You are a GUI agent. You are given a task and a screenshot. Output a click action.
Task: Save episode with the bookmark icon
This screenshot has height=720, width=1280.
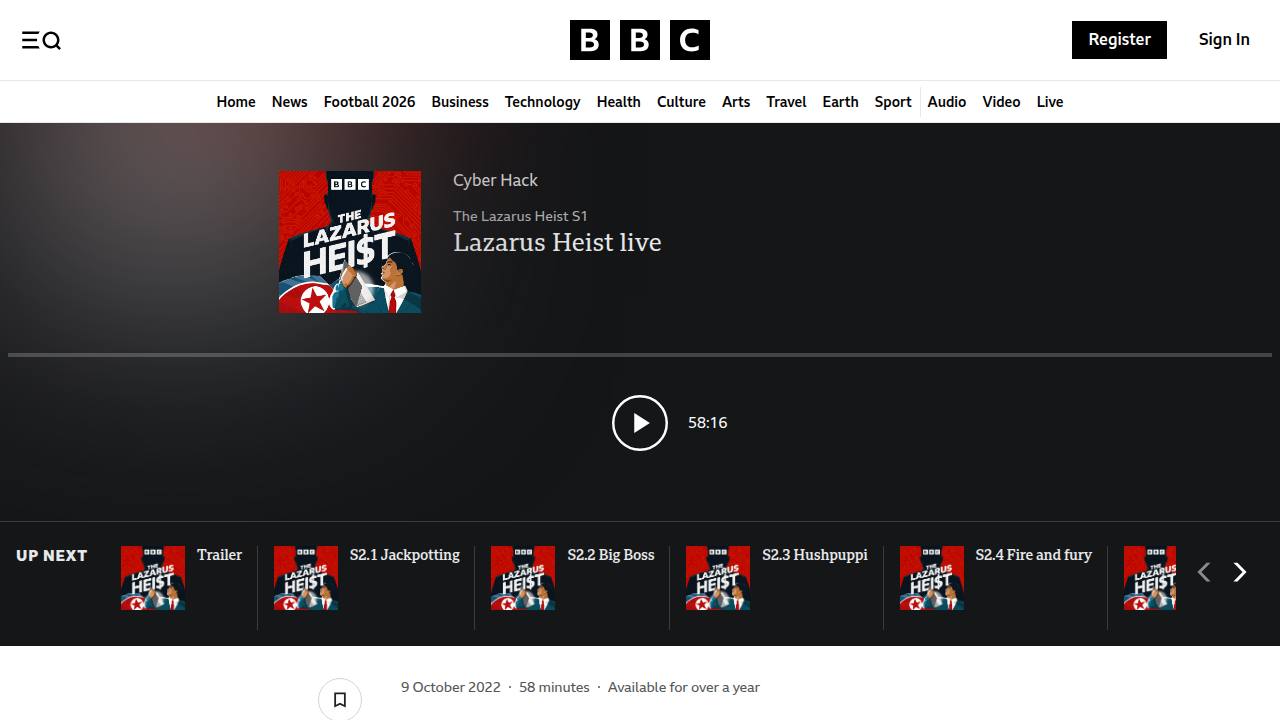pos(340,699)
